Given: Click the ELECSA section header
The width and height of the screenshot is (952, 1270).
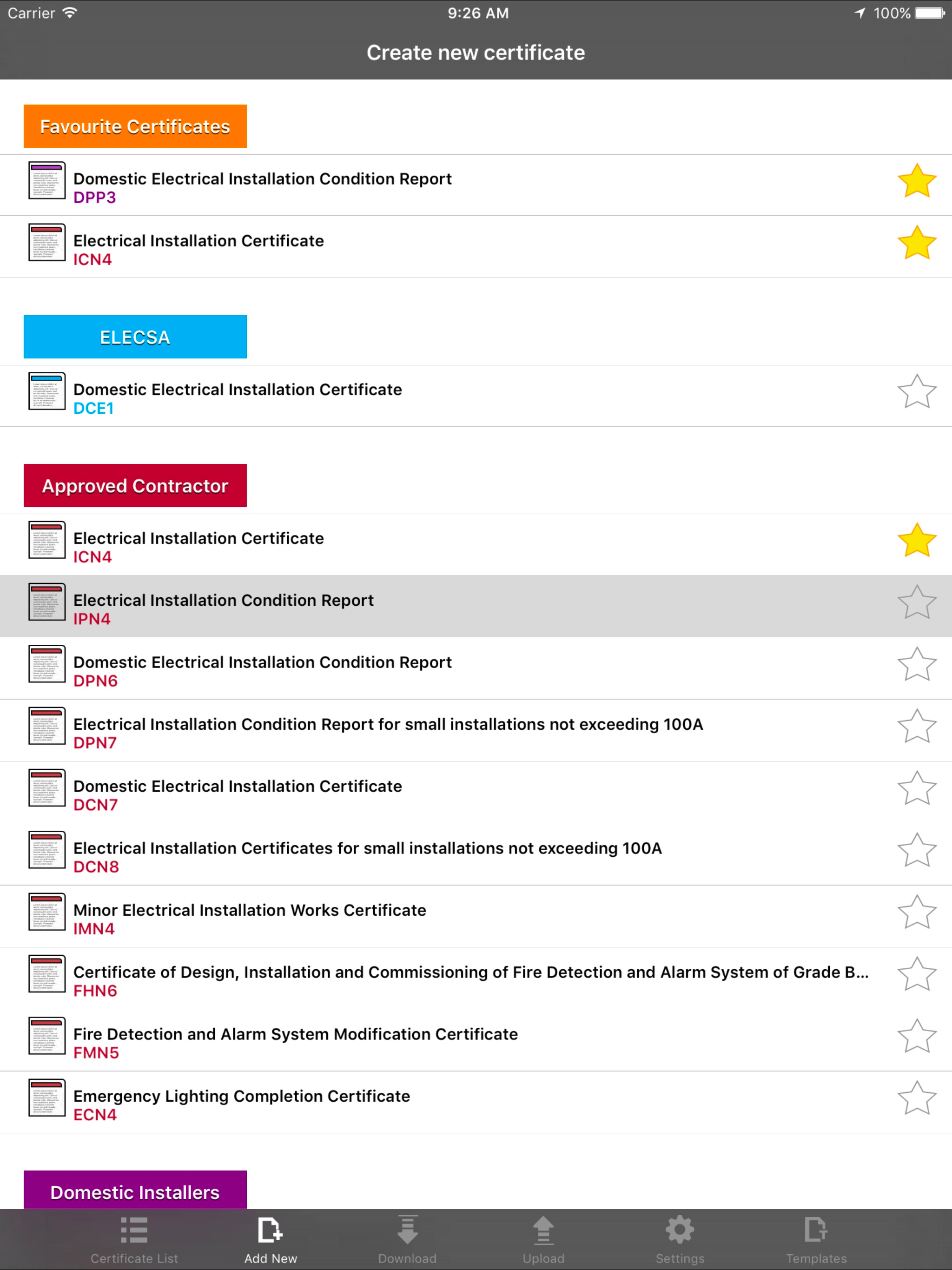Looking at the screenshot, I should point(135,337).
